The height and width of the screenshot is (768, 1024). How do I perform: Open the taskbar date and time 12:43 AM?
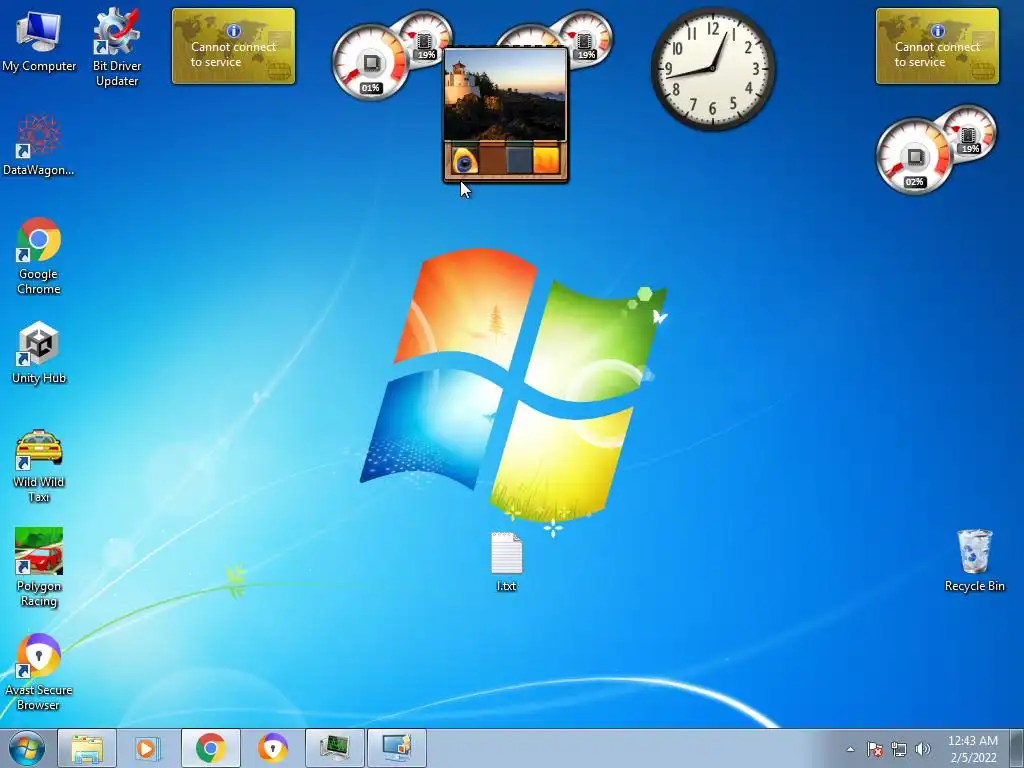(x=972, y=748)
